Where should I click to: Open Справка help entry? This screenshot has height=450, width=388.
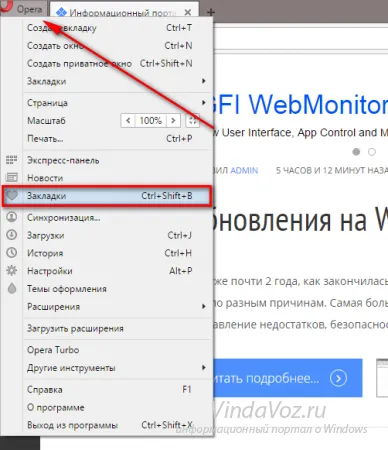[117, 389]
